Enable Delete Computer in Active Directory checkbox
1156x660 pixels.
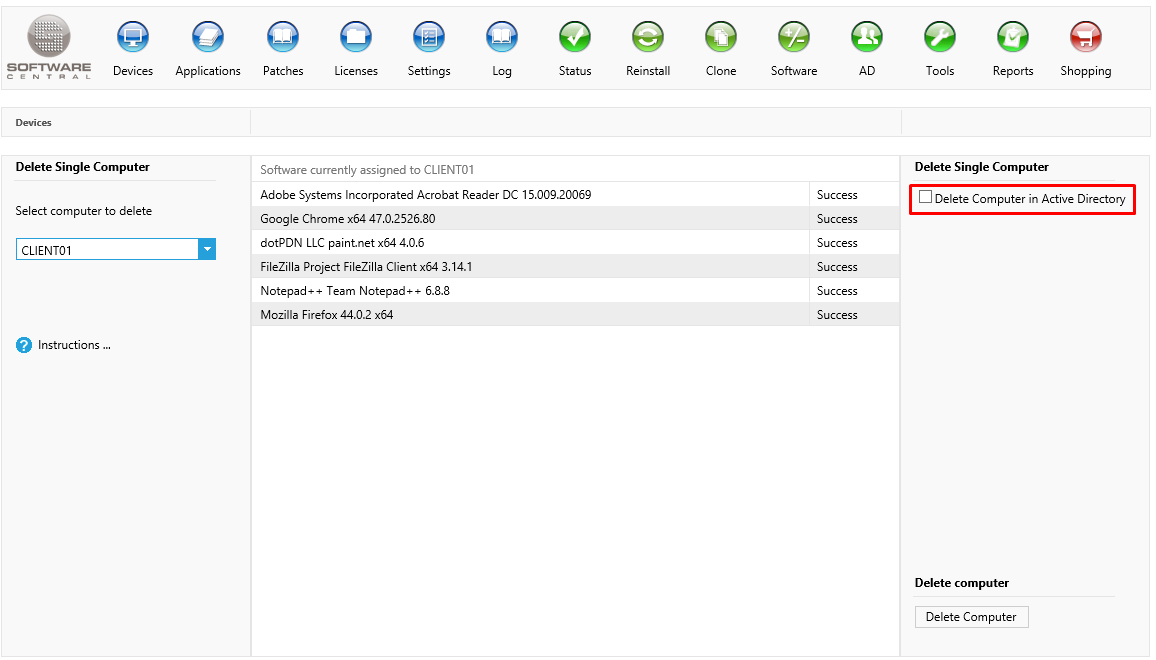coord(926,198)
